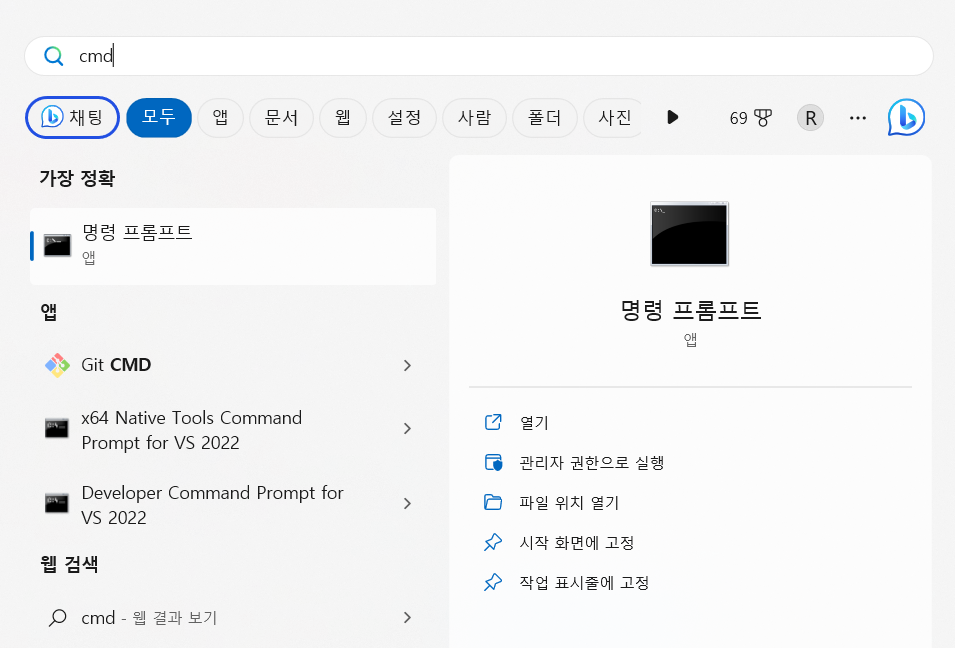Click the 열기 text in preview pane
Screen dimensions: 955x648
tap(534, 423)
